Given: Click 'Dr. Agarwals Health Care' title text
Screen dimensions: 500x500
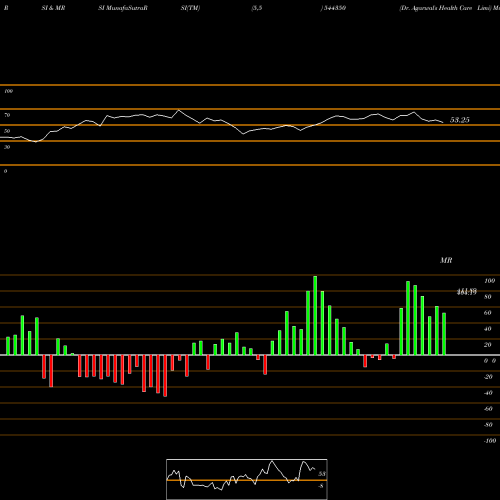Looking at the screenshot, I should coord(436,8).
